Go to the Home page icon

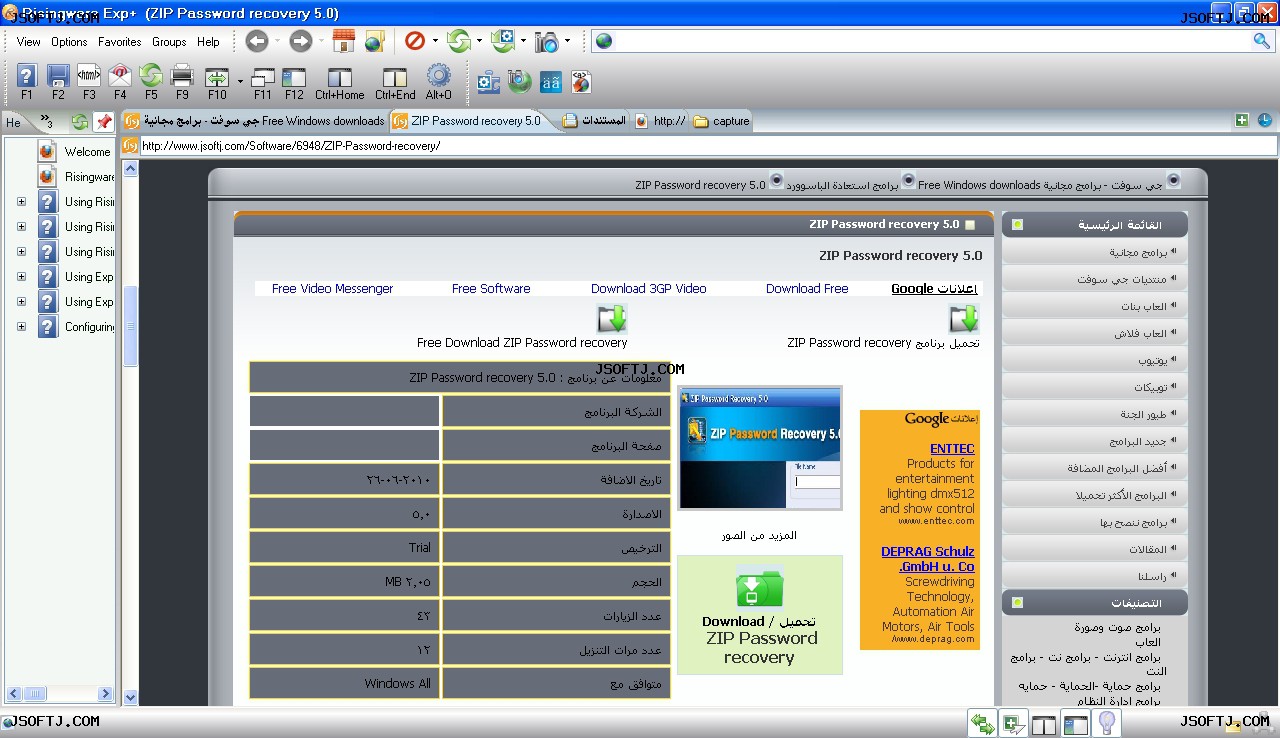(x=344, y=41)
